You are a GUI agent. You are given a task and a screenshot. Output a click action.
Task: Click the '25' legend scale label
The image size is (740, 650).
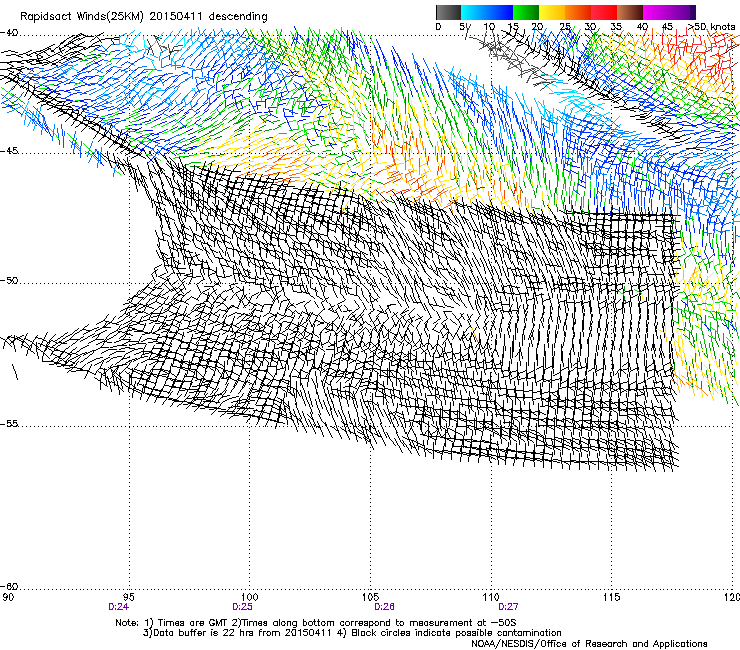click(564, 27)
